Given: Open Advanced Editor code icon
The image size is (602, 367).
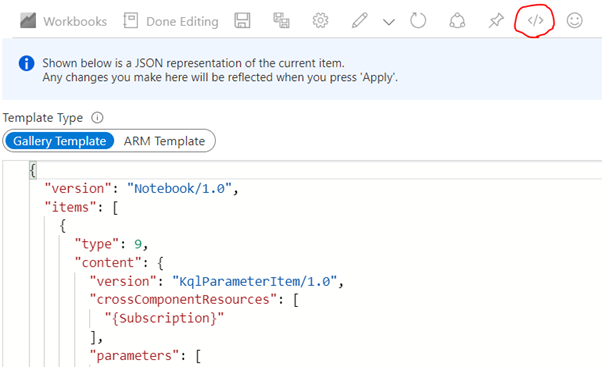Looking at the screenshot, I should tap(535, 21).
